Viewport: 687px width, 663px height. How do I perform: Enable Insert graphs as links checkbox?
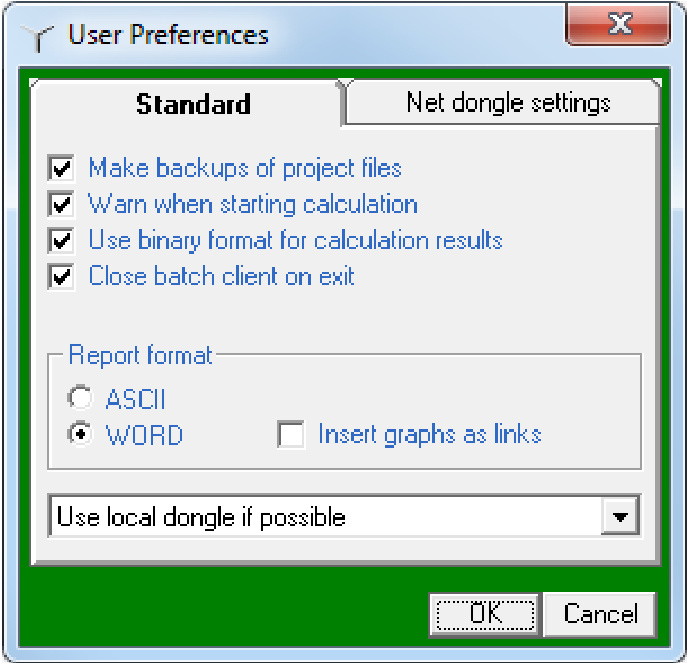tap(291, 435)
